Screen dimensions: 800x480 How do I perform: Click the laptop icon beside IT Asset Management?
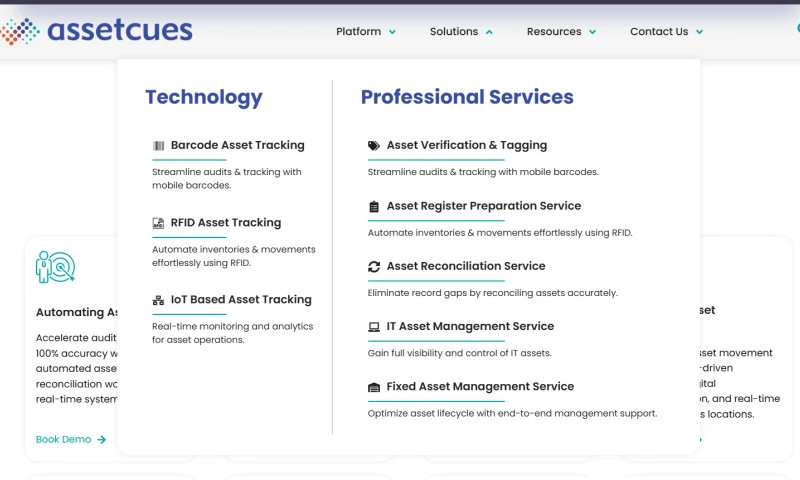point(374,327)
